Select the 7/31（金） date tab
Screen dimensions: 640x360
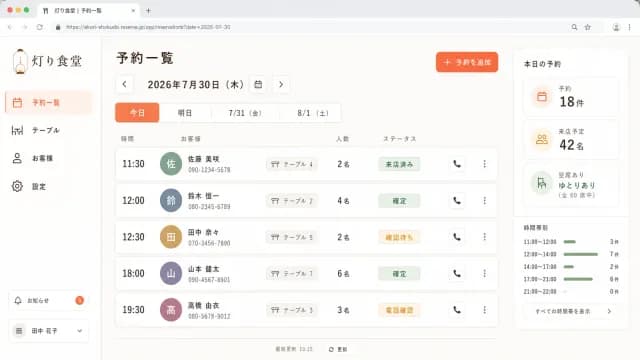244,113
